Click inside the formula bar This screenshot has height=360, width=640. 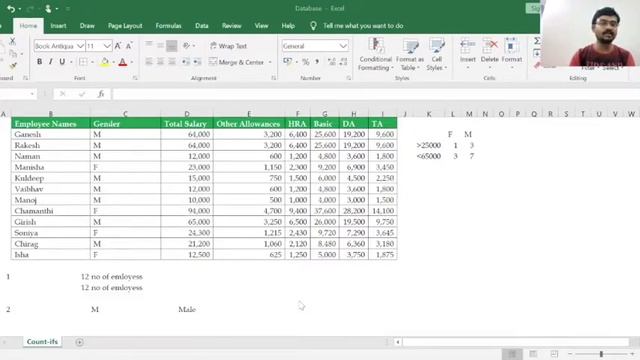tap(376, 94)
